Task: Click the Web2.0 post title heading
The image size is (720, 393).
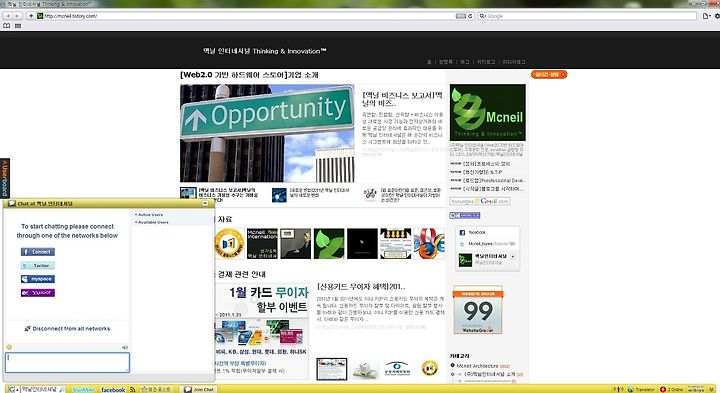Action: click(249, 74)
